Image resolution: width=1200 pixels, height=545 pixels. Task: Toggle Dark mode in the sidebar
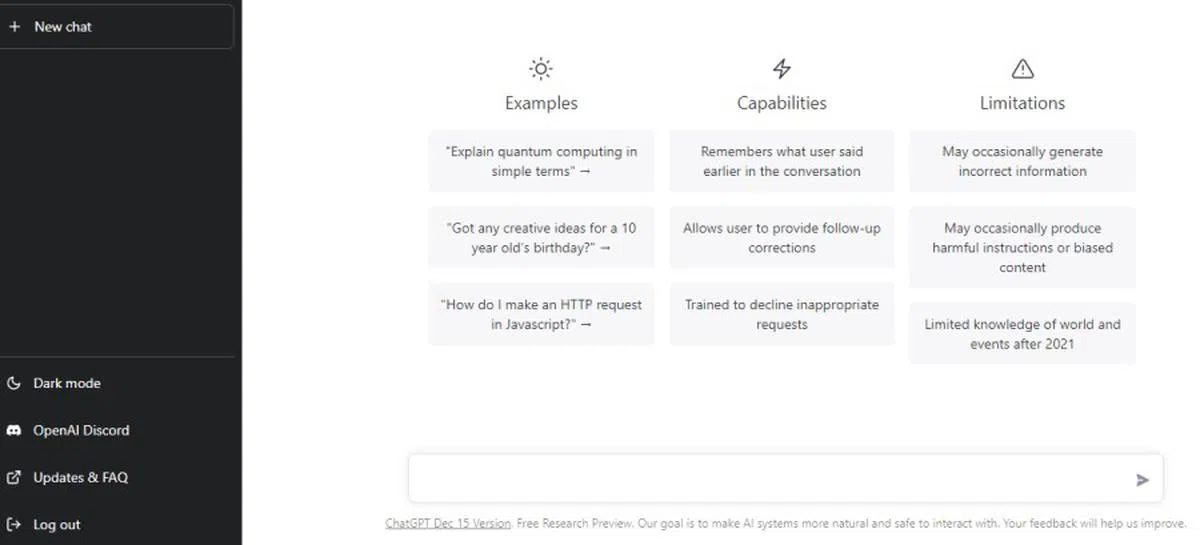(67, 383)
